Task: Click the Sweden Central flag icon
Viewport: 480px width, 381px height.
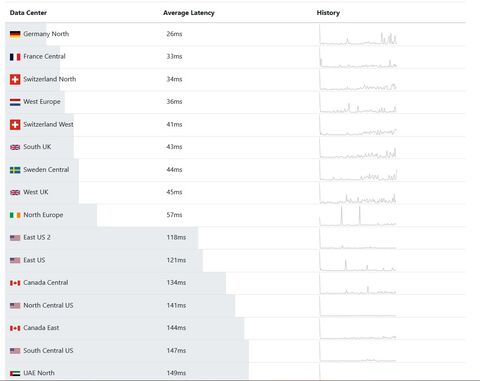Action: click(x=15, y=170)
